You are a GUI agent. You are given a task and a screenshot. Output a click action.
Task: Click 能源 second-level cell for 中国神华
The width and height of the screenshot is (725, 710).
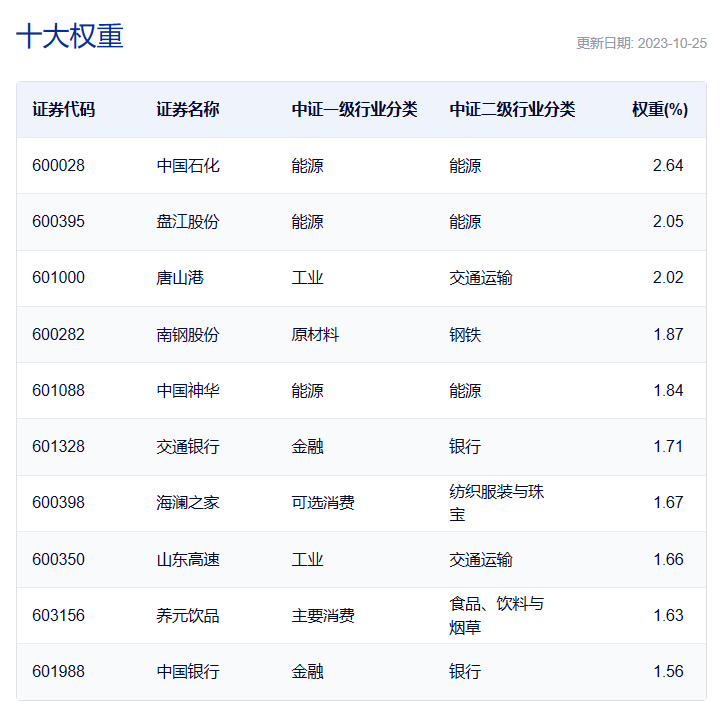pyautogui.click(x=465, y=391)
